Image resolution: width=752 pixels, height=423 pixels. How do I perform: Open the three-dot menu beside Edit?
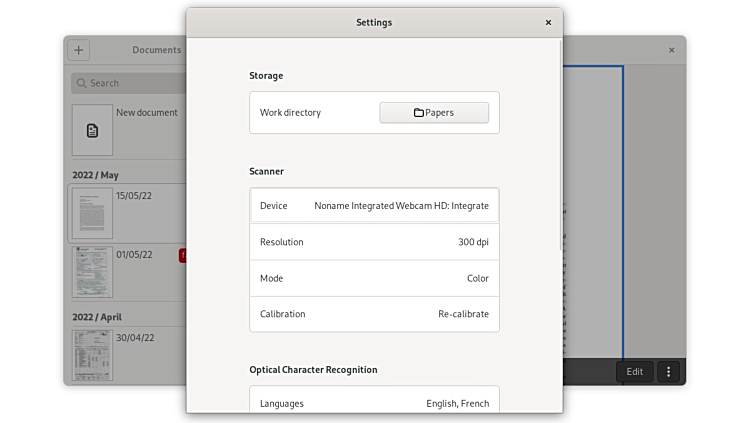point(669,371)
